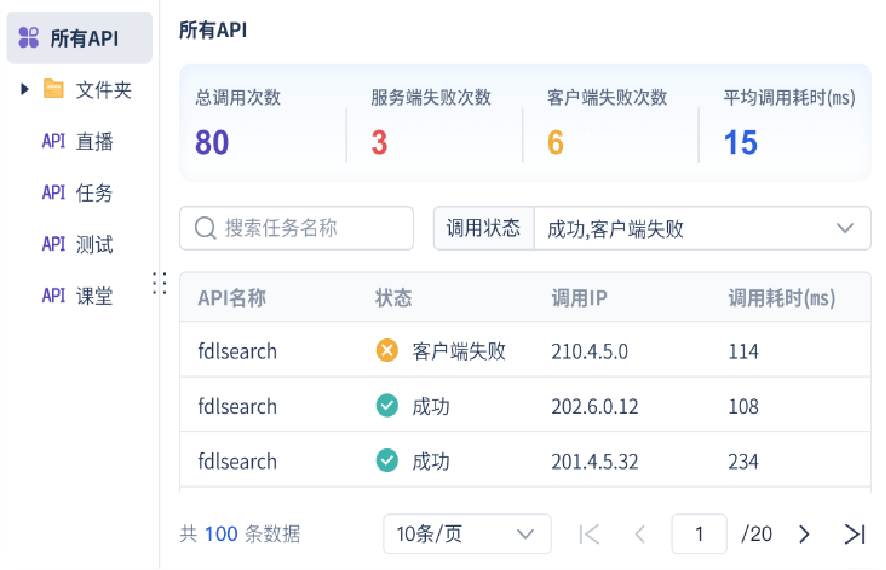Click the 搜索任务名称 search field

pos(297,228)
